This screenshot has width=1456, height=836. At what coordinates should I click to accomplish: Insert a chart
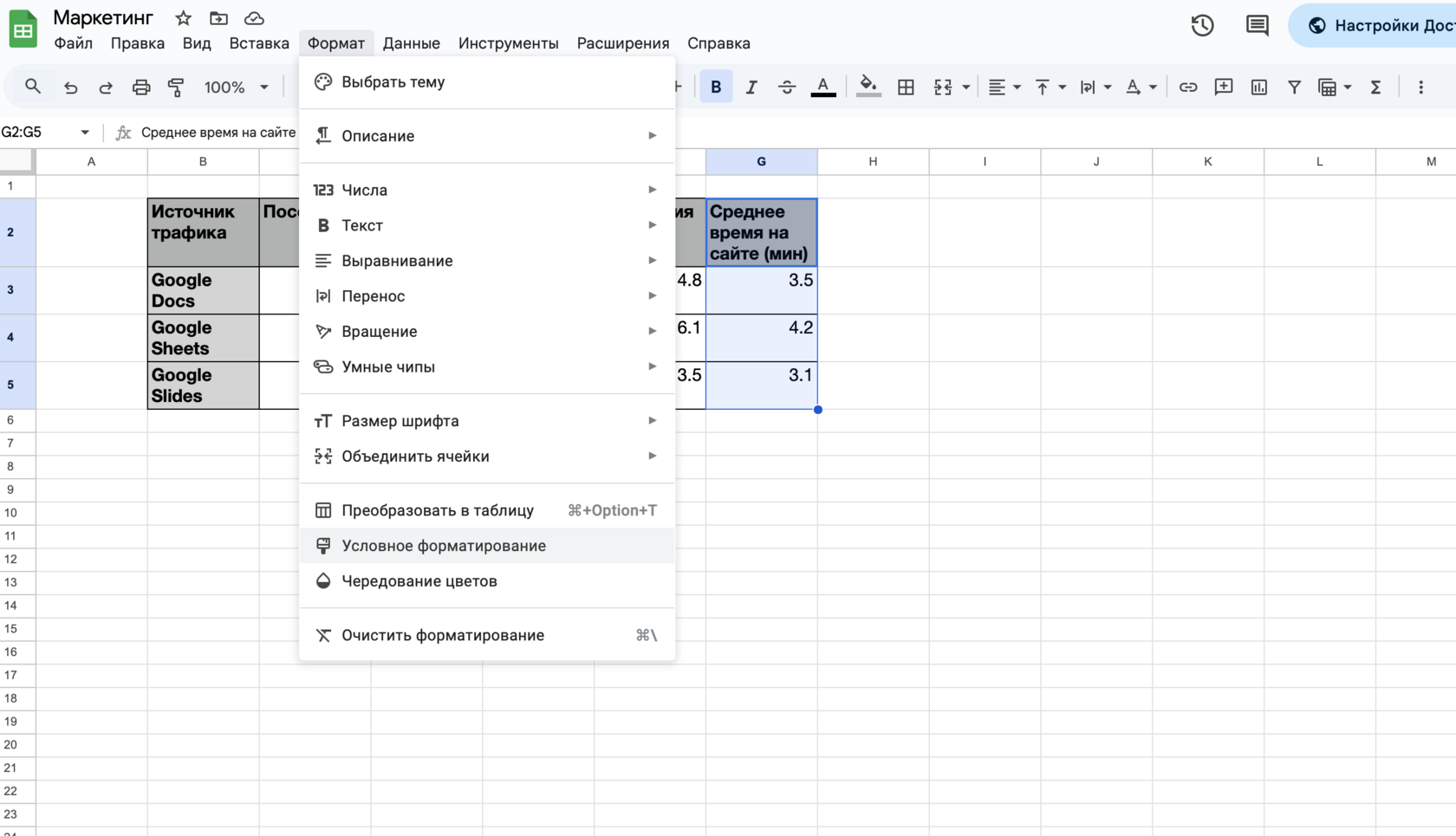1259,87
